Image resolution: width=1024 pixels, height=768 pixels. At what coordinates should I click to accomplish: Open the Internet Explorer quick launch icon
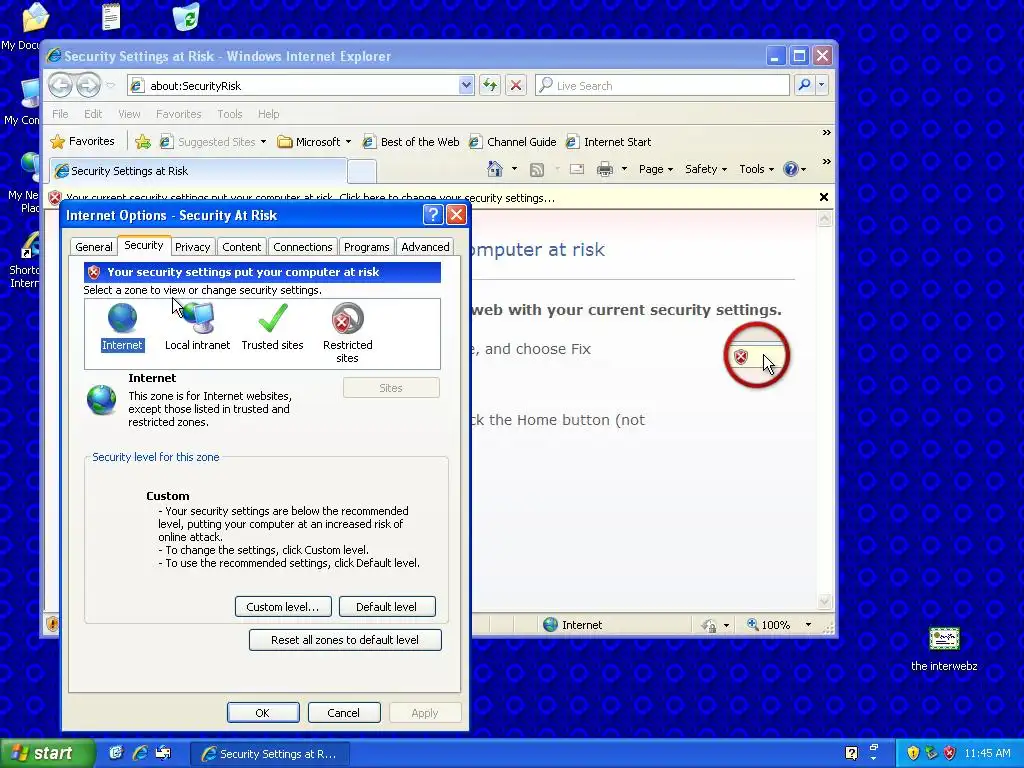point(140,753)
